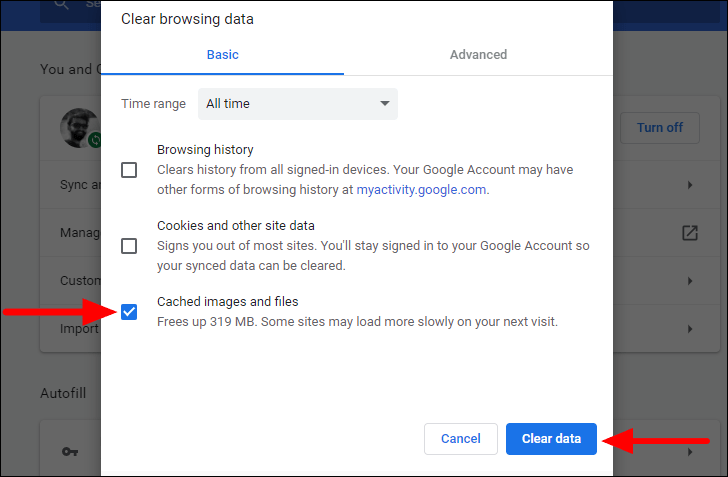This screenshot has width=728, height=477.
Task: Expand the Import row chevron arrow
Action: (690, 328)
